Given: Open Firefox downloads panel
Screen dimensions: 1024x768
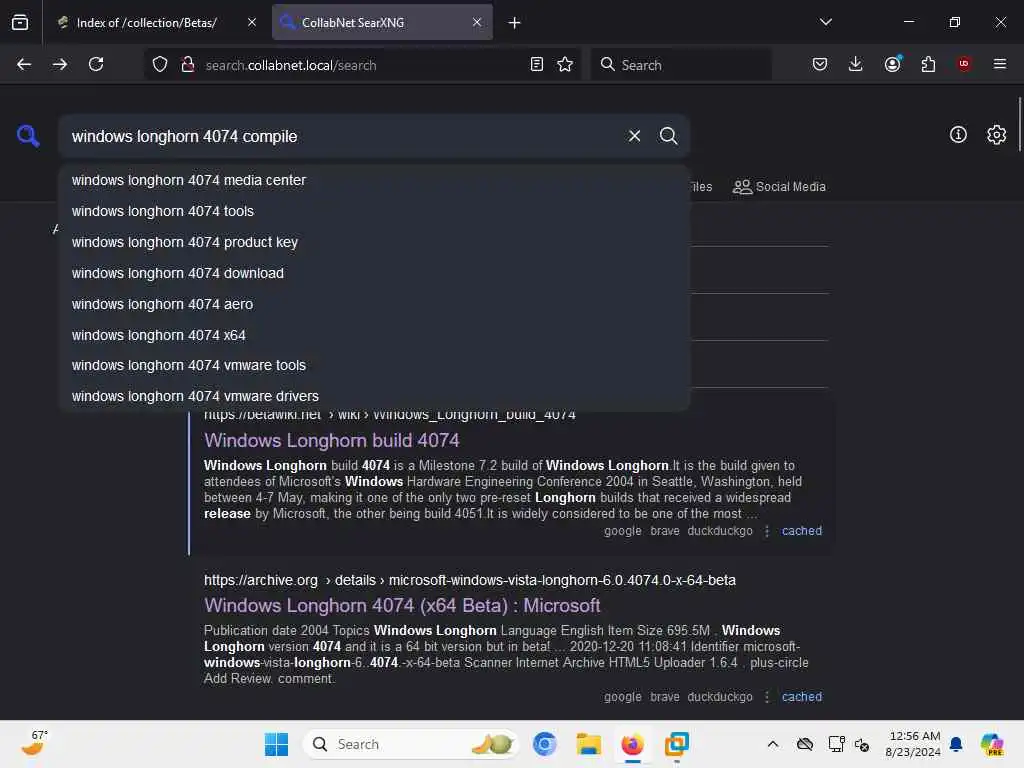Looking at the screenshot, I should [x=856, y=64].
